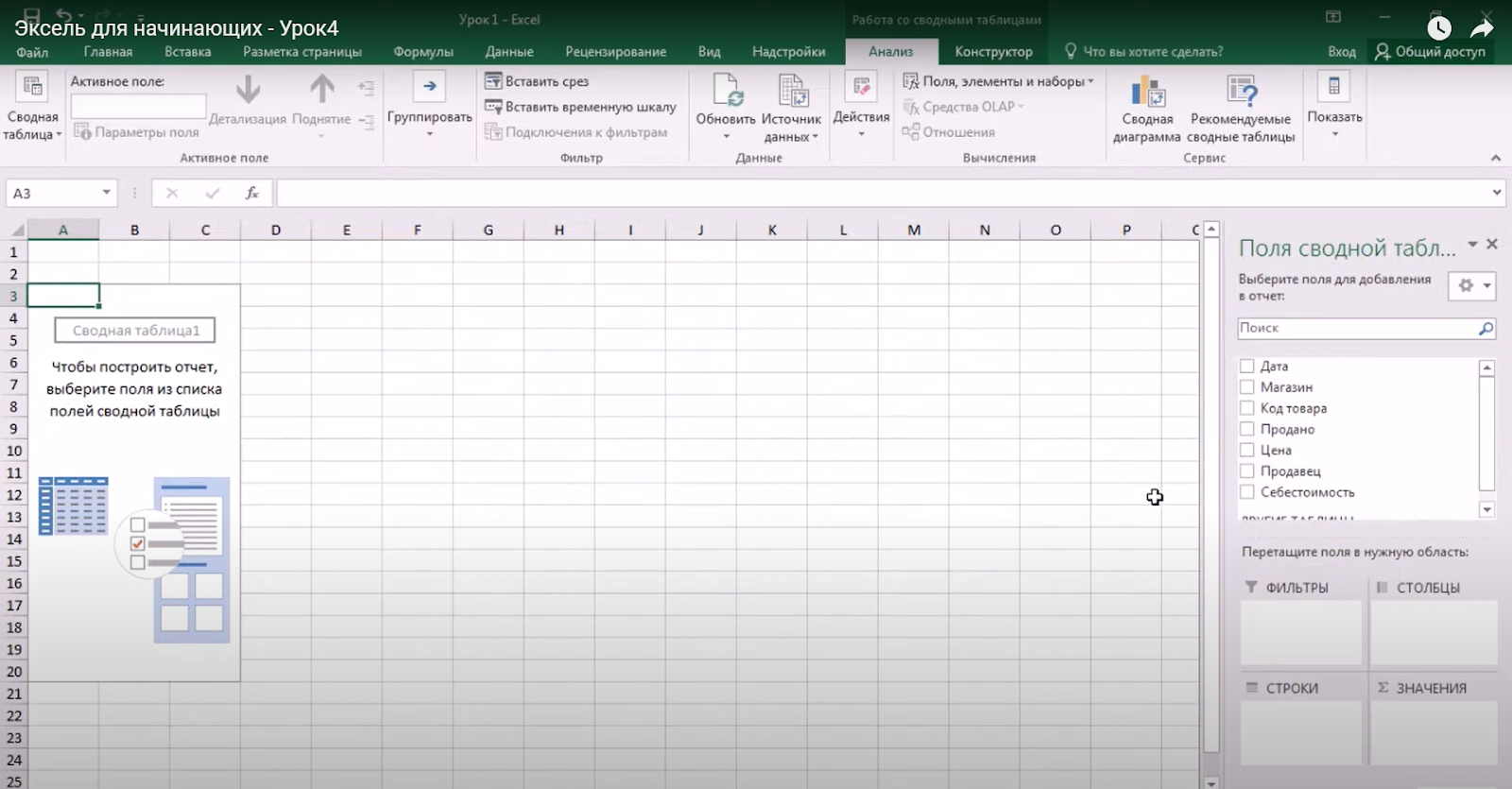Check the Цена field checkbox
Viewport: 1512px width, 789px height.
tap(1247, 450)
